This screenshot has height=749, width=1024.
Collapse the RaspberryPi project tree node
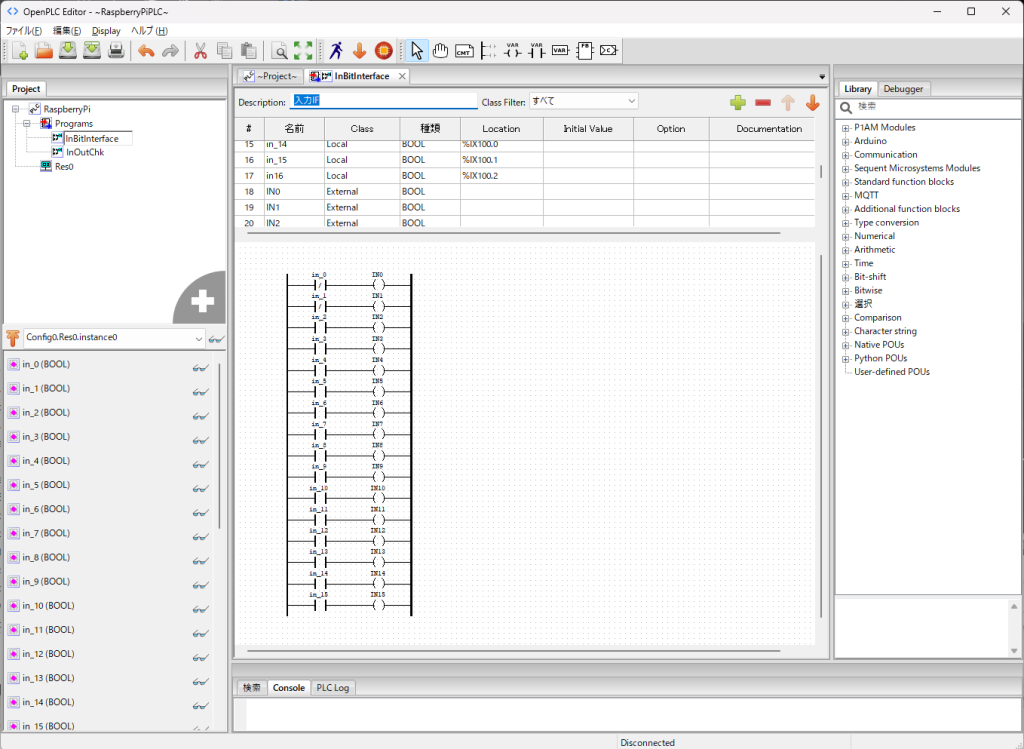tap(16, 109)
